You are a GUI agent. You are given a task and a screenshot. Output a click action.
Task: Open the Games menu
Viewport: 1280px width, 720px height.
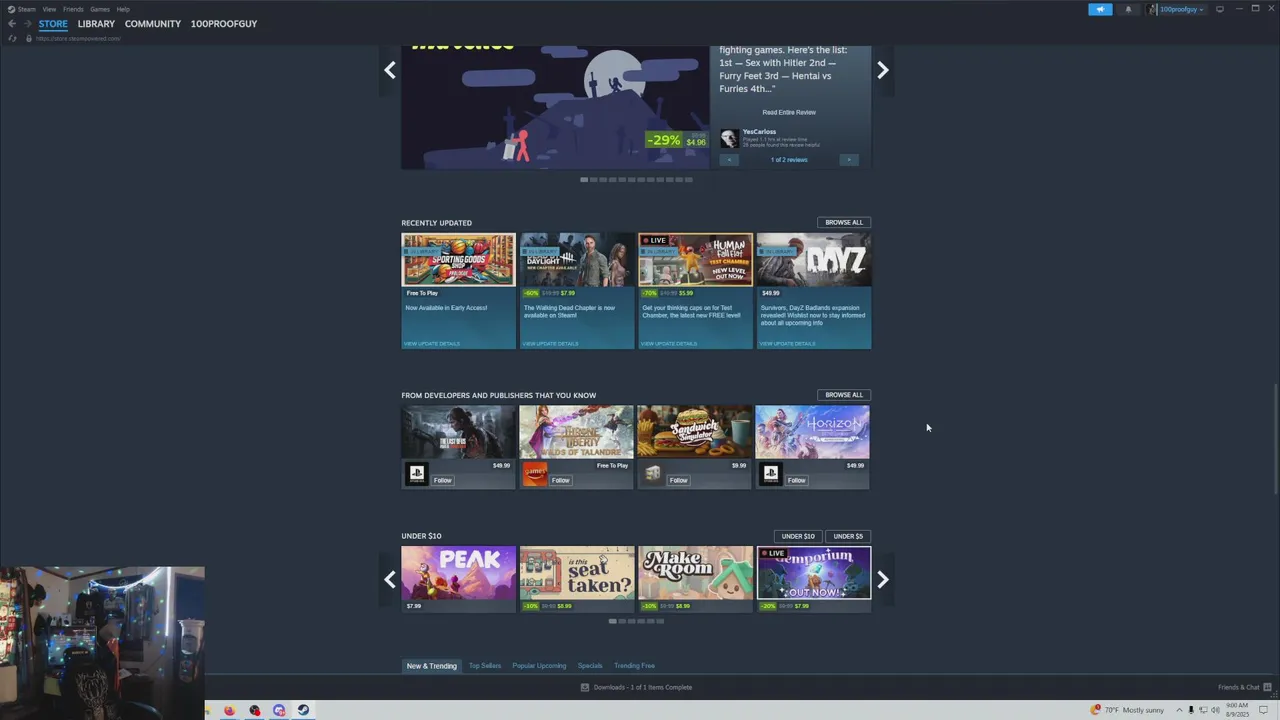coord(100,9)
